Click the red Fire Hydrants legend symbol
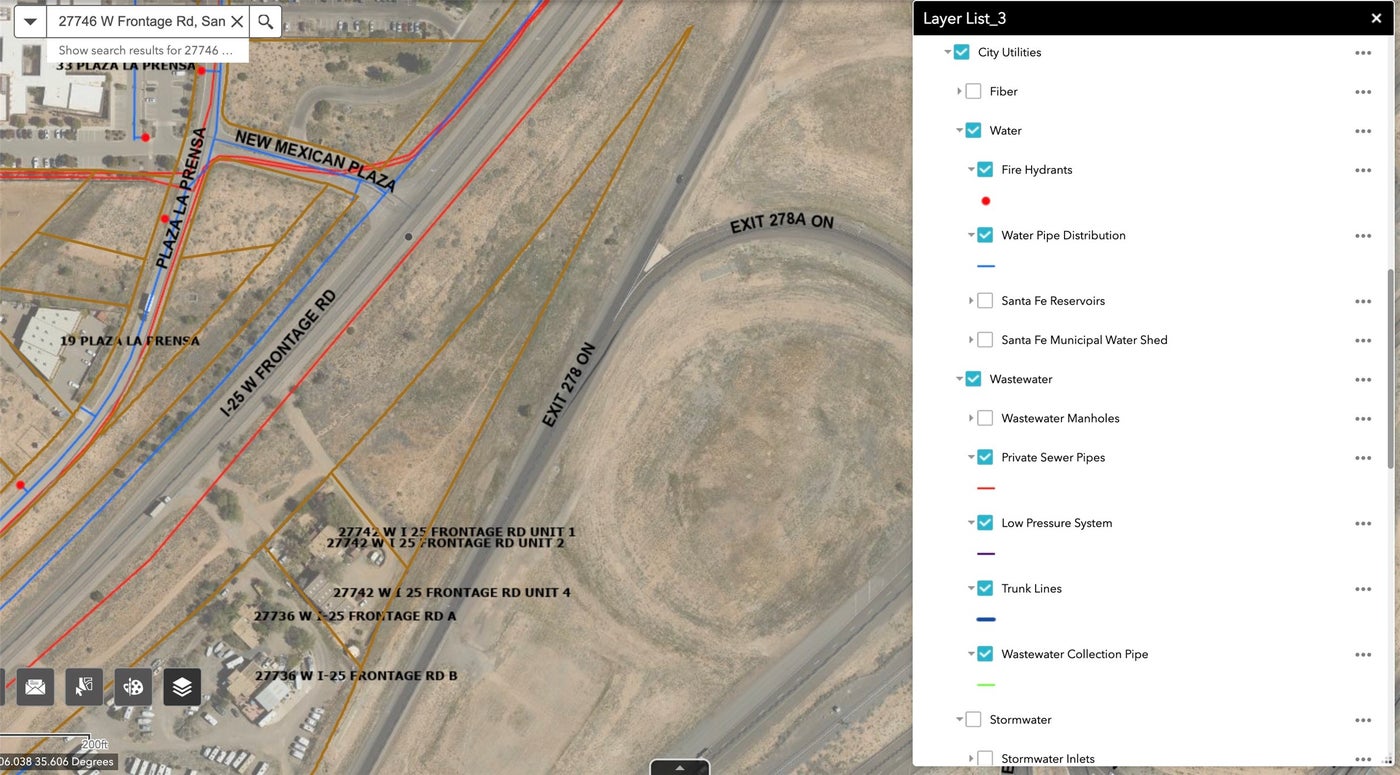The image size is (1400, 775). [x=986, y=201]
